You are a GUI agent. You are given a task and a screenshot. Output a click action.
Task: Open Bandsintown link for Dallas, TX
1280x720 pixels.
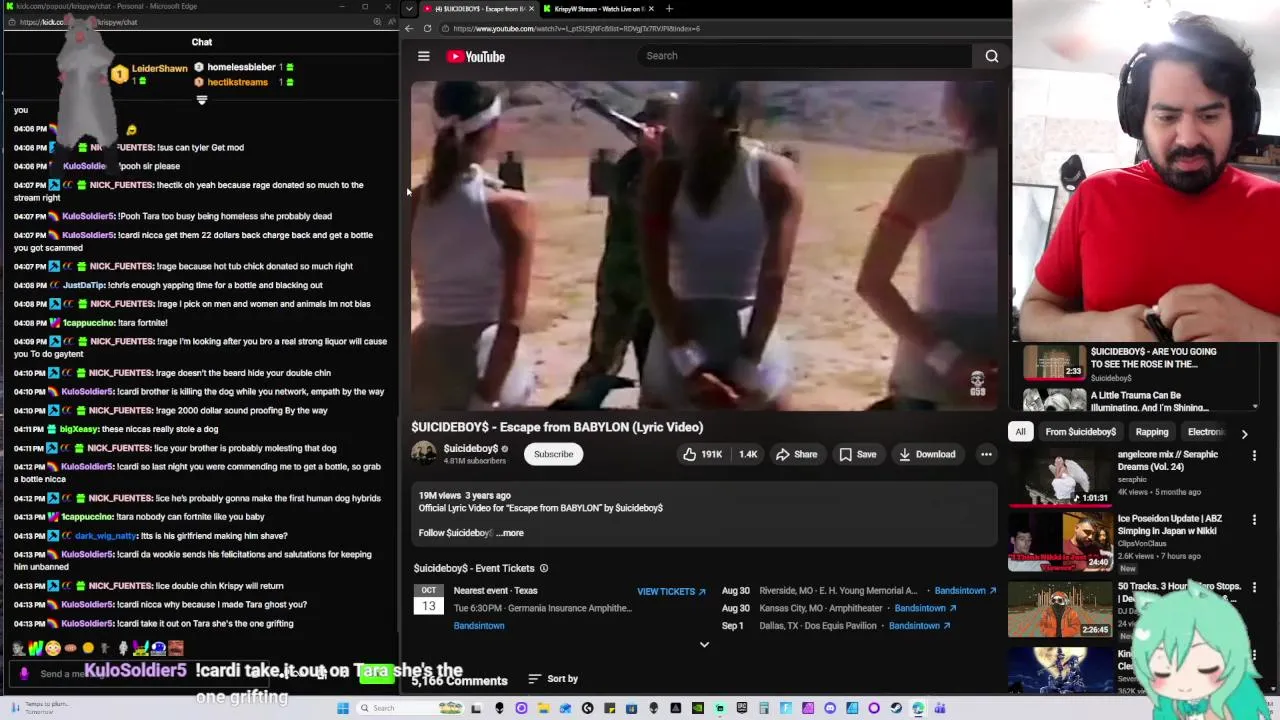click(918, 626)
